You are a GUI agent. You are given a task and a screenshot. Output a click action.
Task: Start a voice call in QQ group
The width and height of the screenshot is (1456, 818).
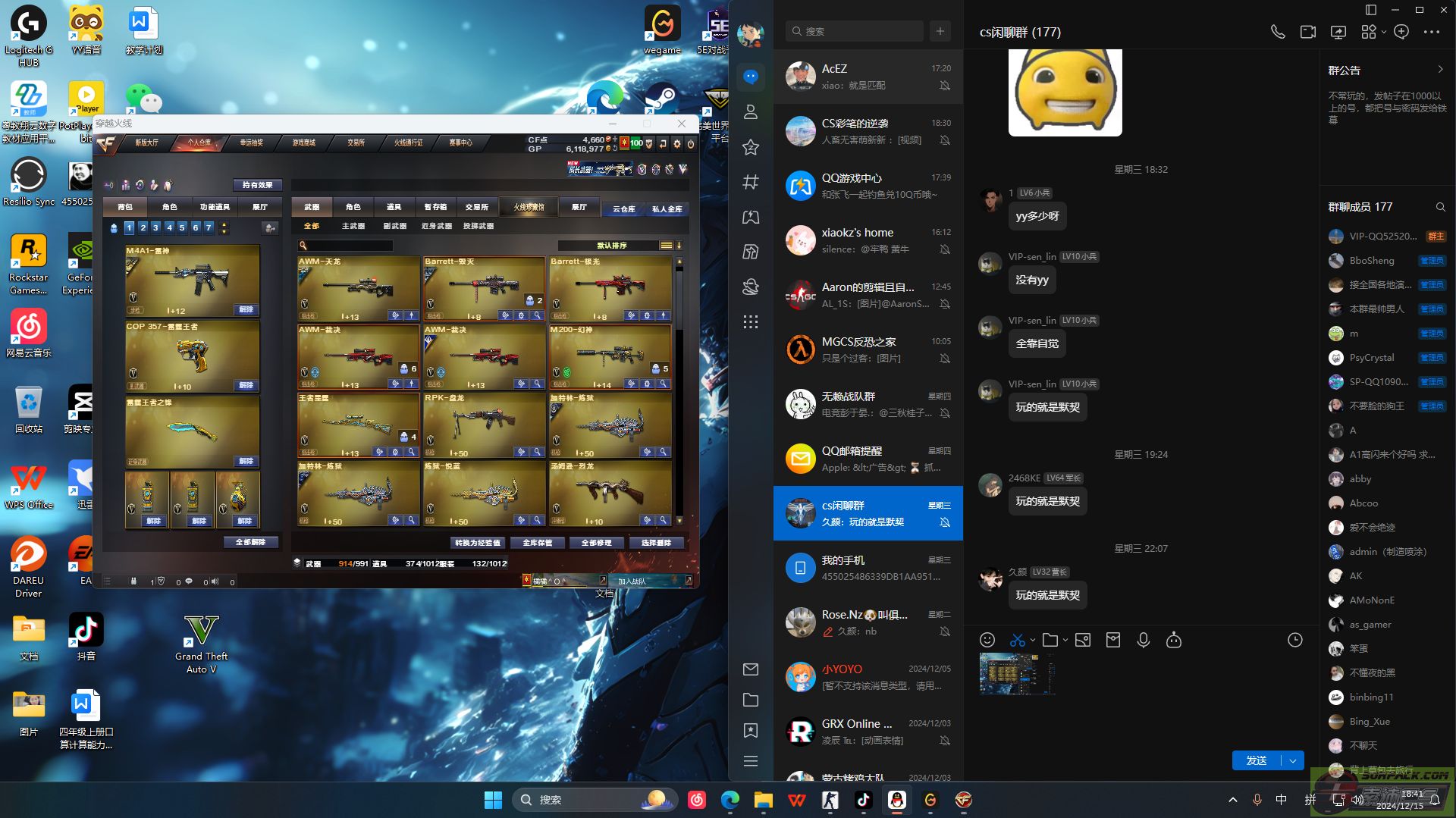(x=1278, y=32)
